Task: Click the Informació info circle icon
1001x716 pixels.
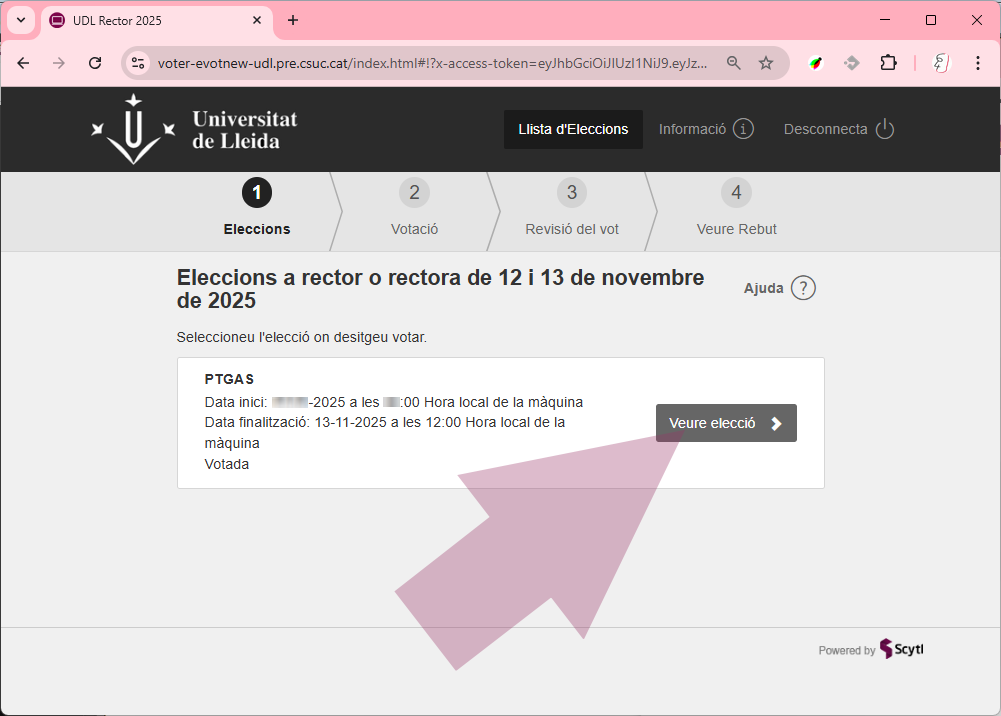Action: pyautogui.click(x=743, y=129)
